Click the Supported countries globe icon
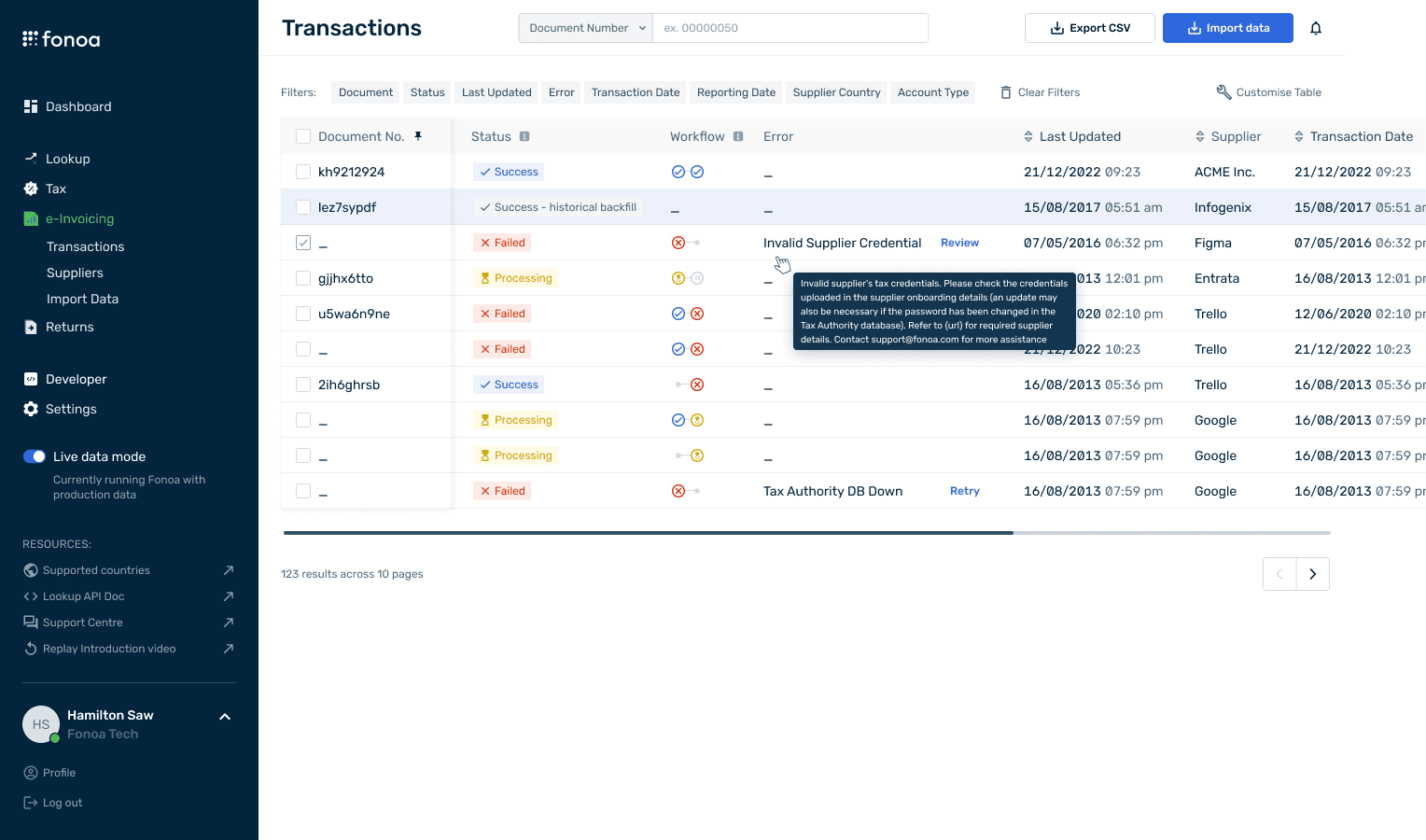Viewport: 1426px width, 840px height. (31, 570)
